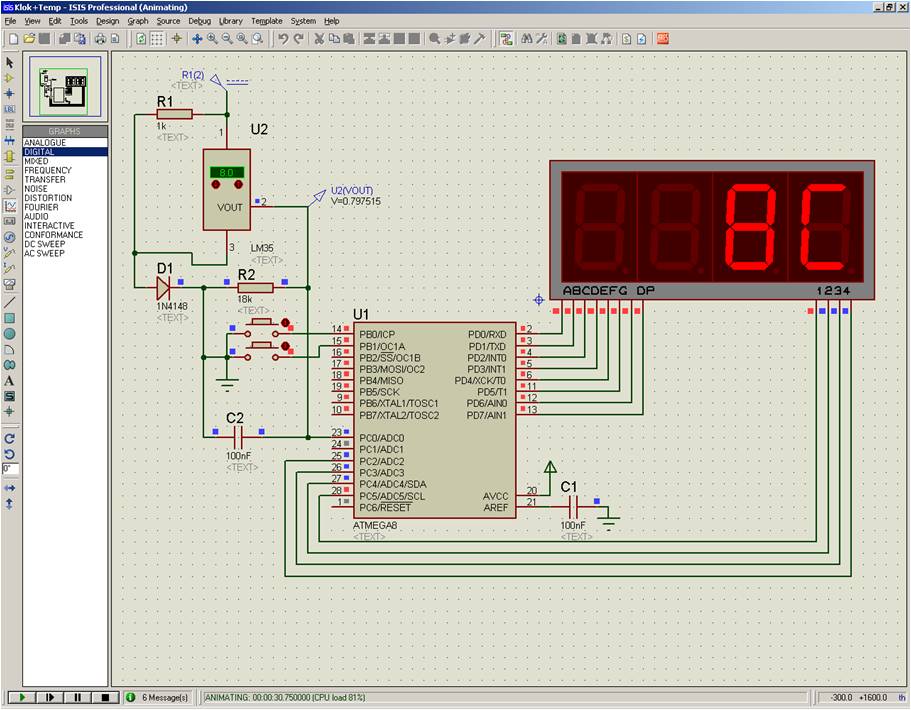Screen dimensions: 911x710
Task: Select ANALOGUE in the graphs list
Action: pos(45,143)
